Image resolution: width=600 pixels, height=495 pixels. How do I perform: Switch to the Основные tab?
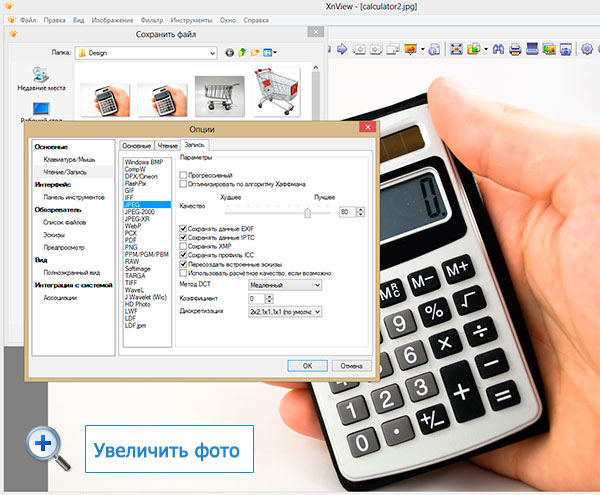(137, 146)
